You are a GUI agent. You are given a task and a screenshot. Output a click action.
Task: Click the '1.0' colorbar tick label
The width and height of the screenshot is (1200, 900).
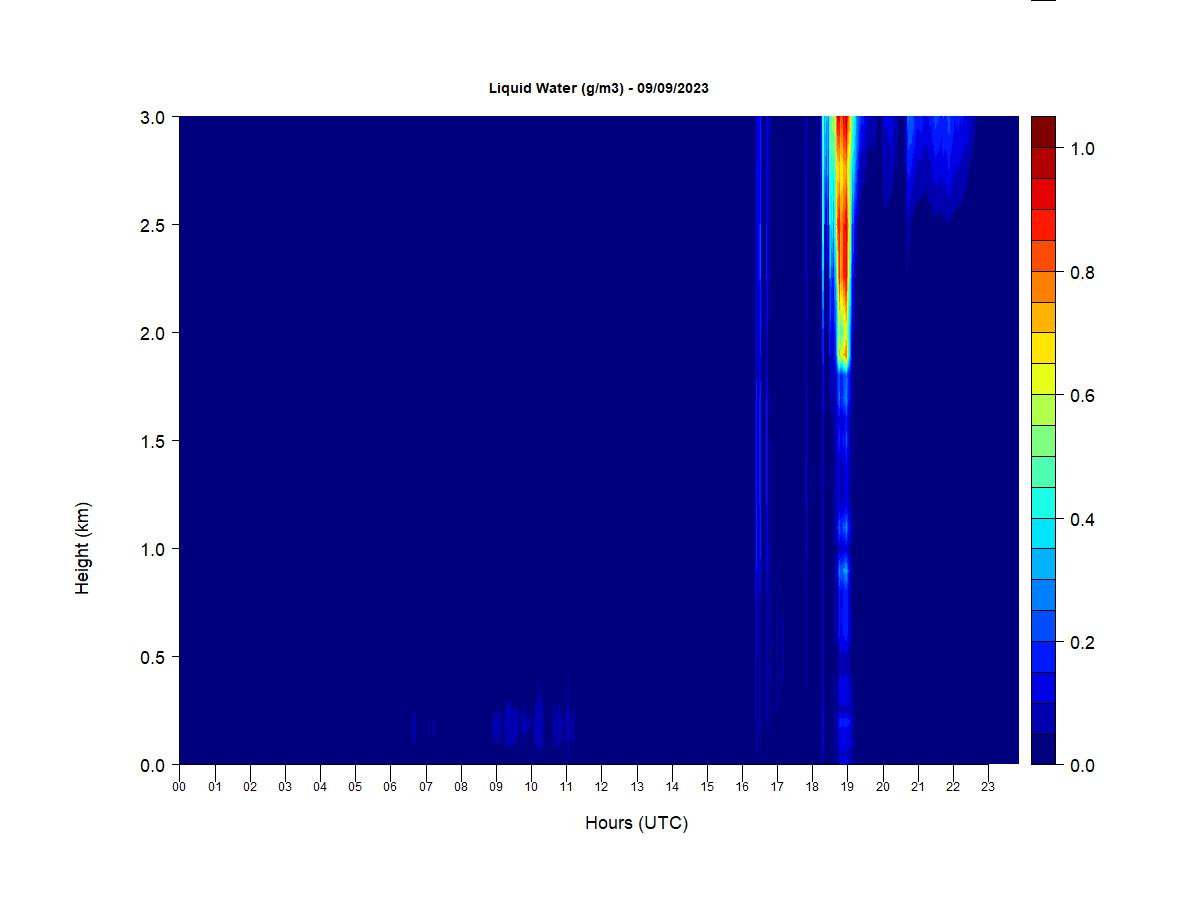1082,149
